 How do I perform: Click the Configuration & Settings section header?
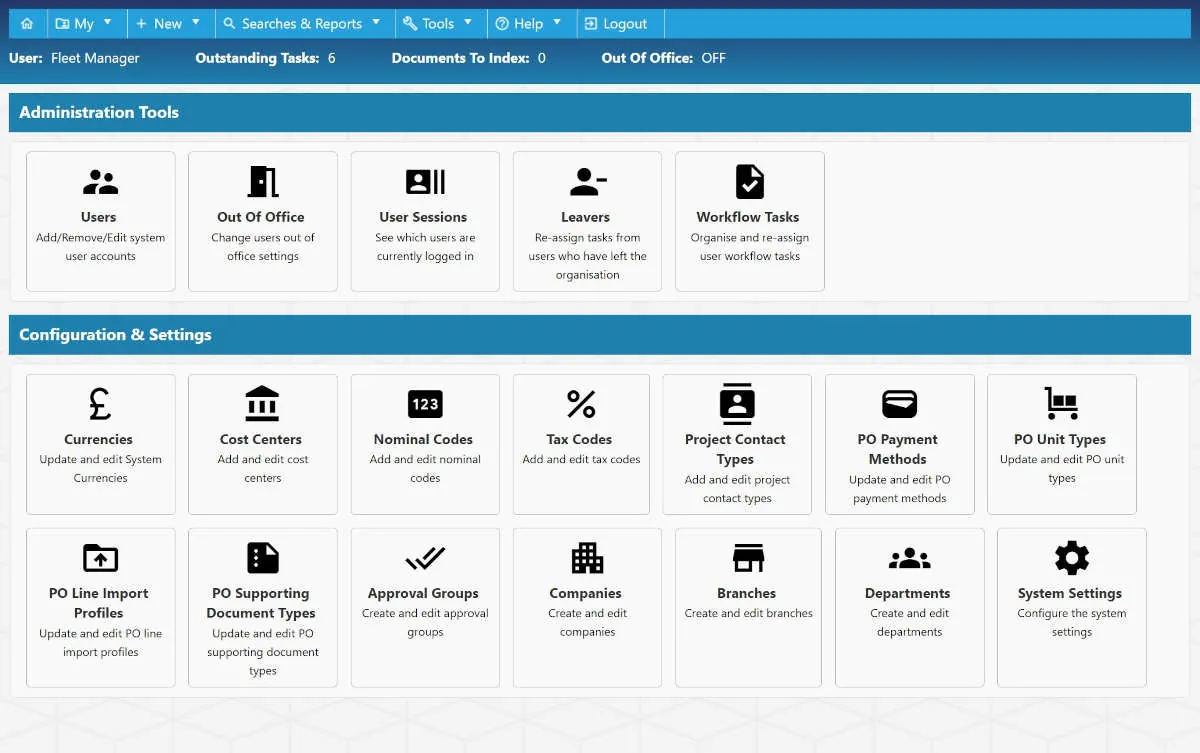600,335
